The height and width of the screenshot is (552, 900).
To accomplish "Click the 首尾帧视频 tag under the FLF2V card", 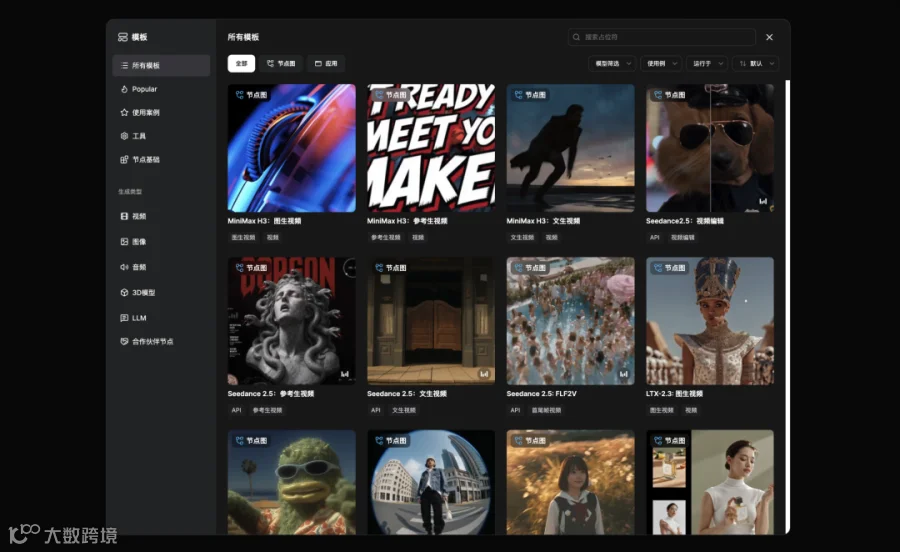I will [546, 410].
